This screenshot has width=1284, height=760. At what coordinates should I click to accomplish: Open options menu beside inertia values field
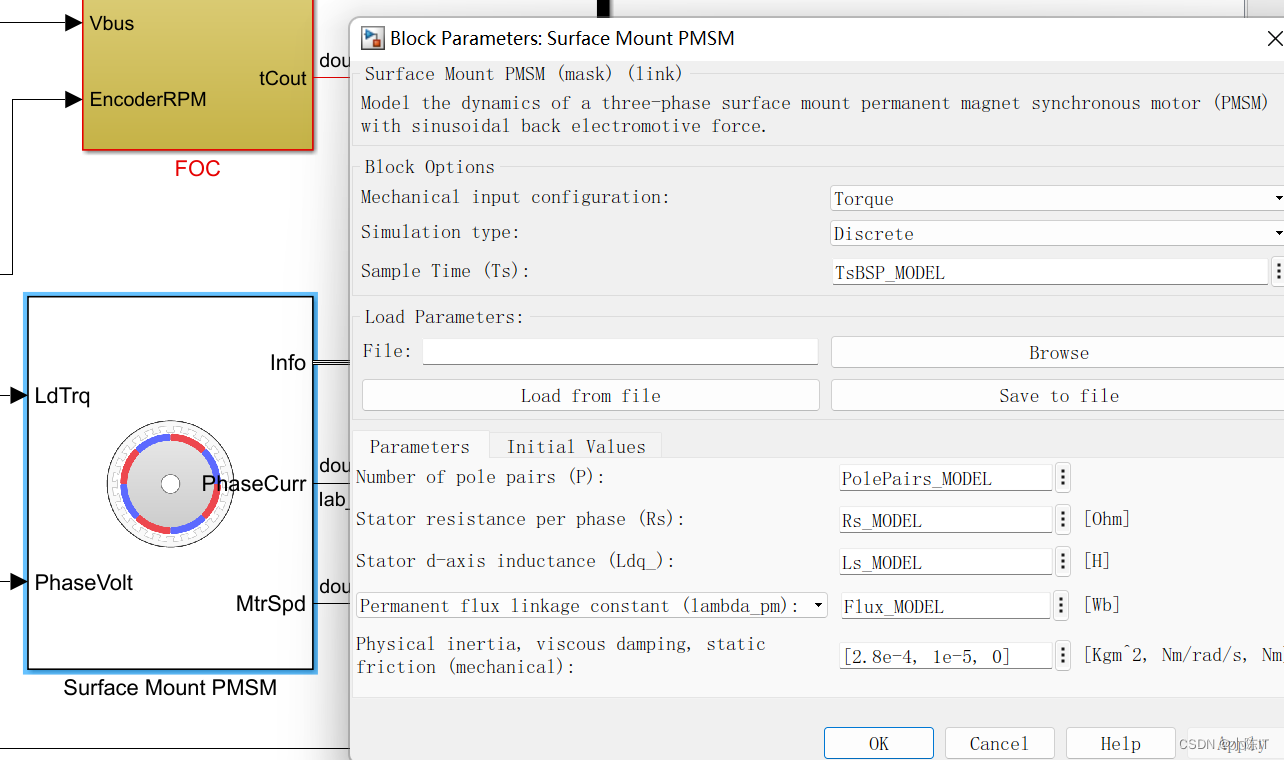(1063, 655)
